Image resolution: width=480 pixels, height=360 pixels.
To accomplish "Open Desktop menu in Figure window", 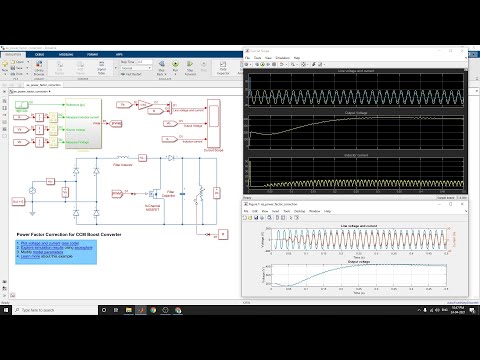I will click(x=299, y=211).
